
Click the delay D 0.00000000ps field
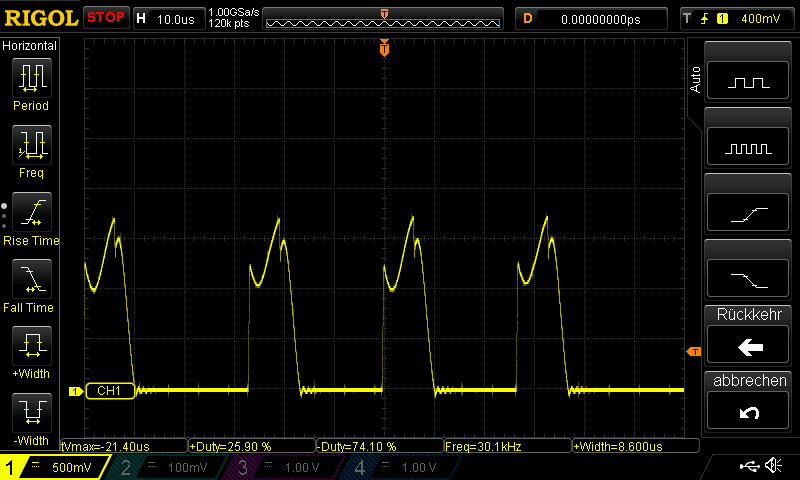coord(591,19)
